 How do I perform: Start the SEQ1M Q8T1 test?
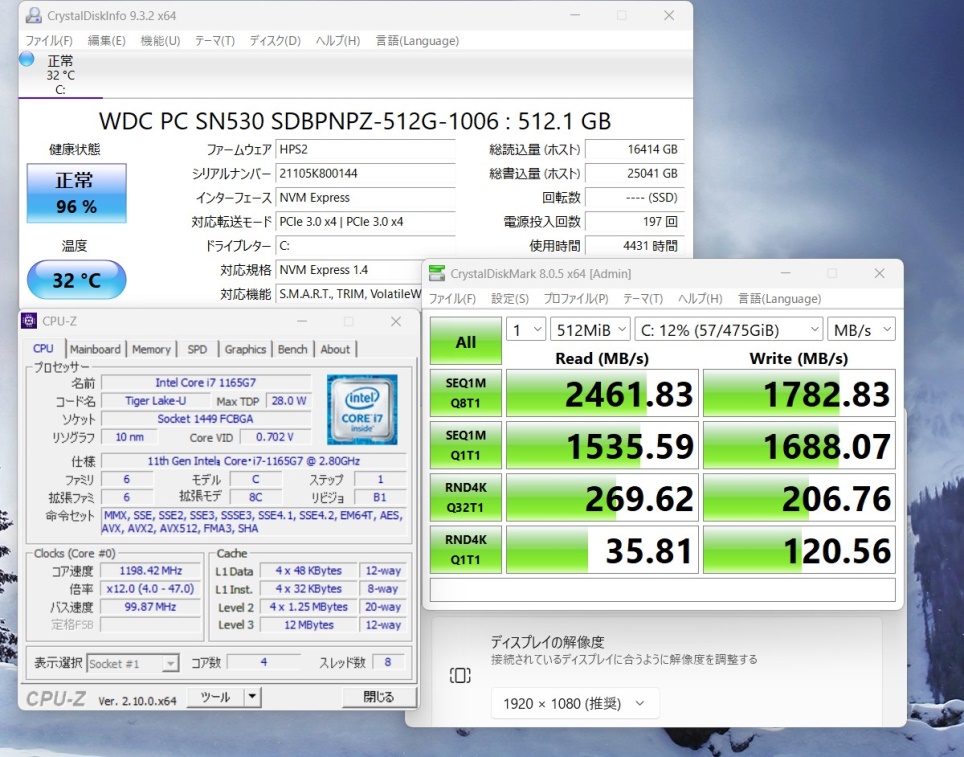pos(465,393)
